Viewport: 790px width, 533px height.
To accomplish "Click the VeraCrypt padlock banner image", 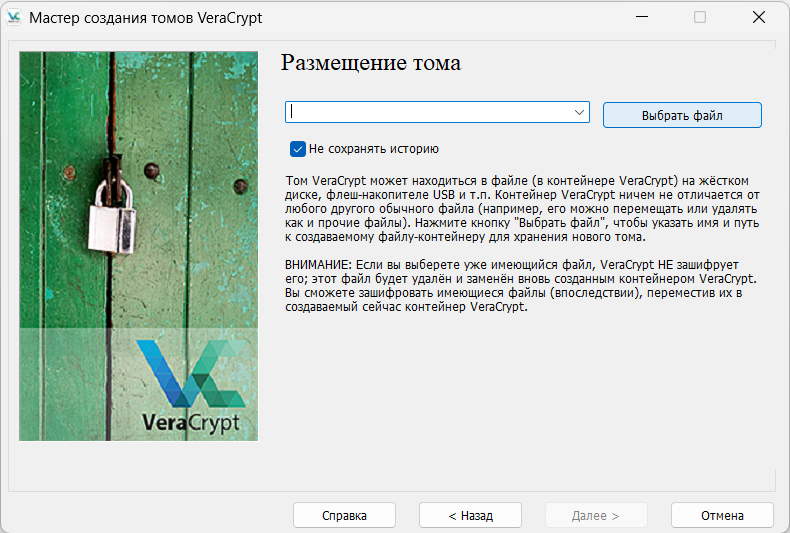I will (139, 246).
